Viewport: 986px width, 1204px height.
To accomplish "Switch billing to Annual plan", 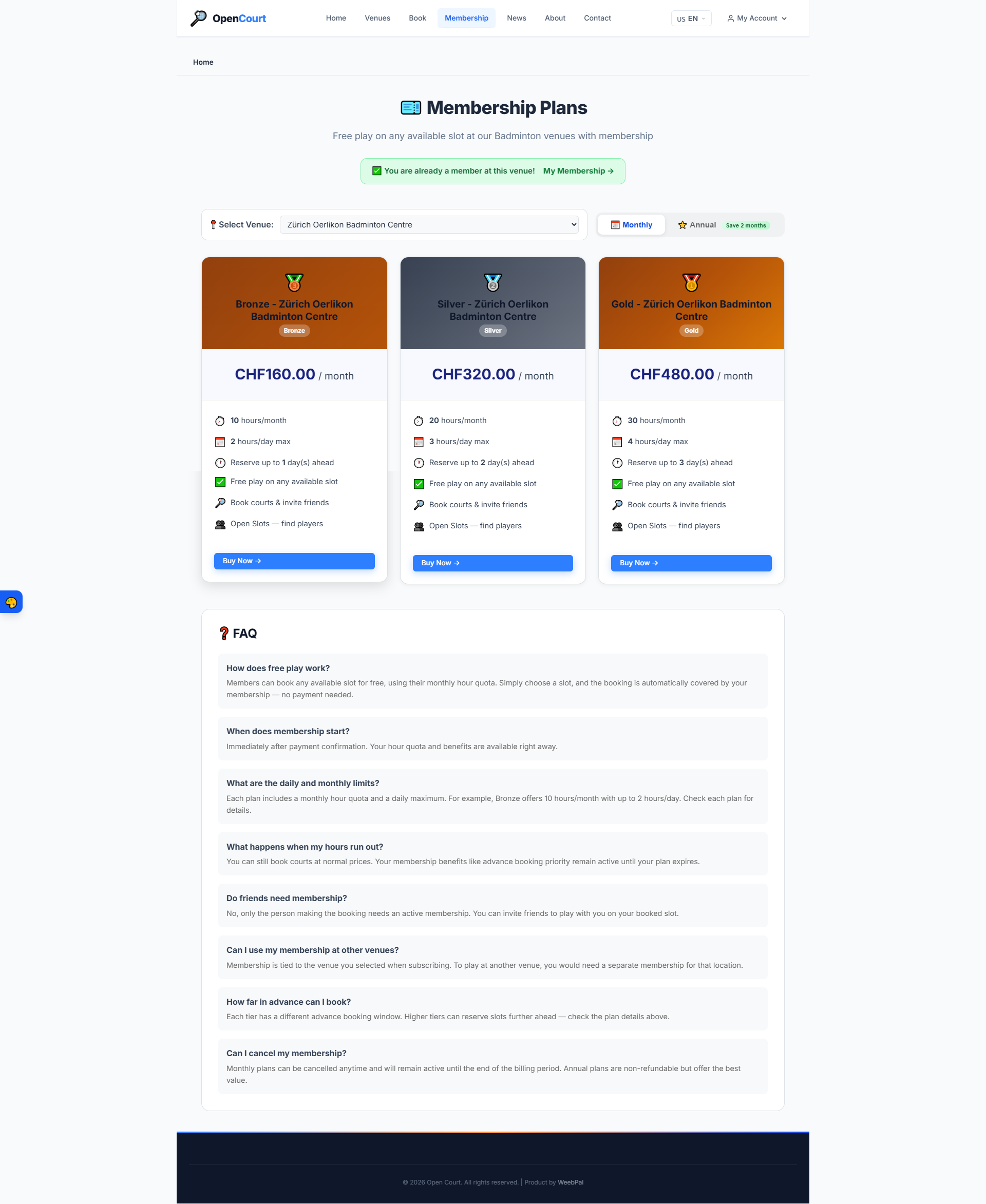I will [x=697, y=225].
